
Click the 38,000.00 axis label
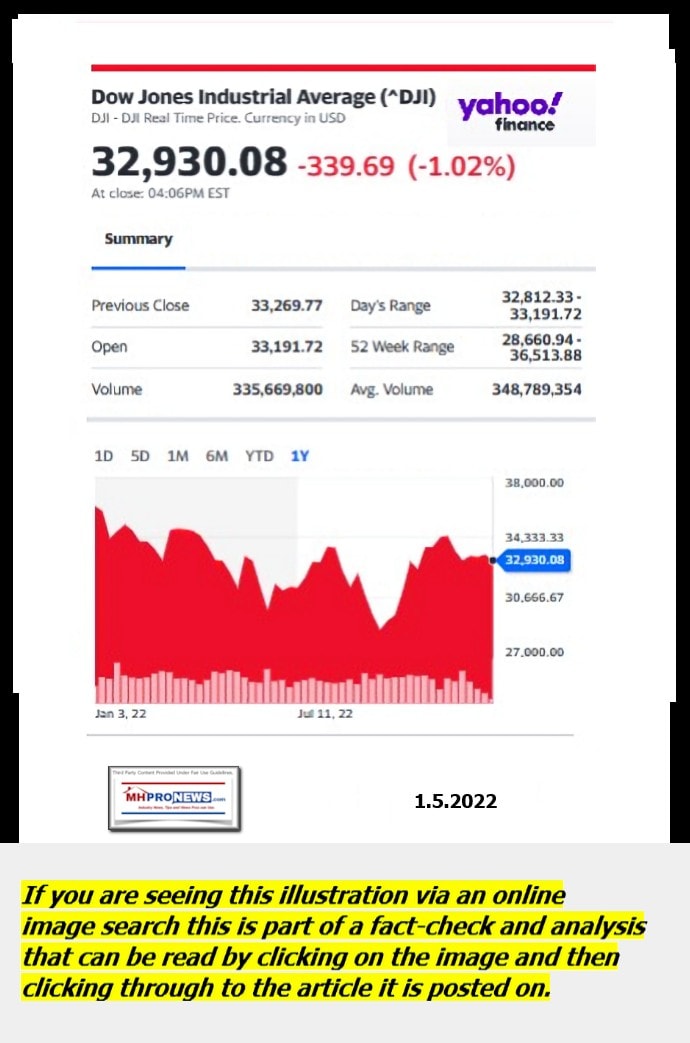point(534,482)
